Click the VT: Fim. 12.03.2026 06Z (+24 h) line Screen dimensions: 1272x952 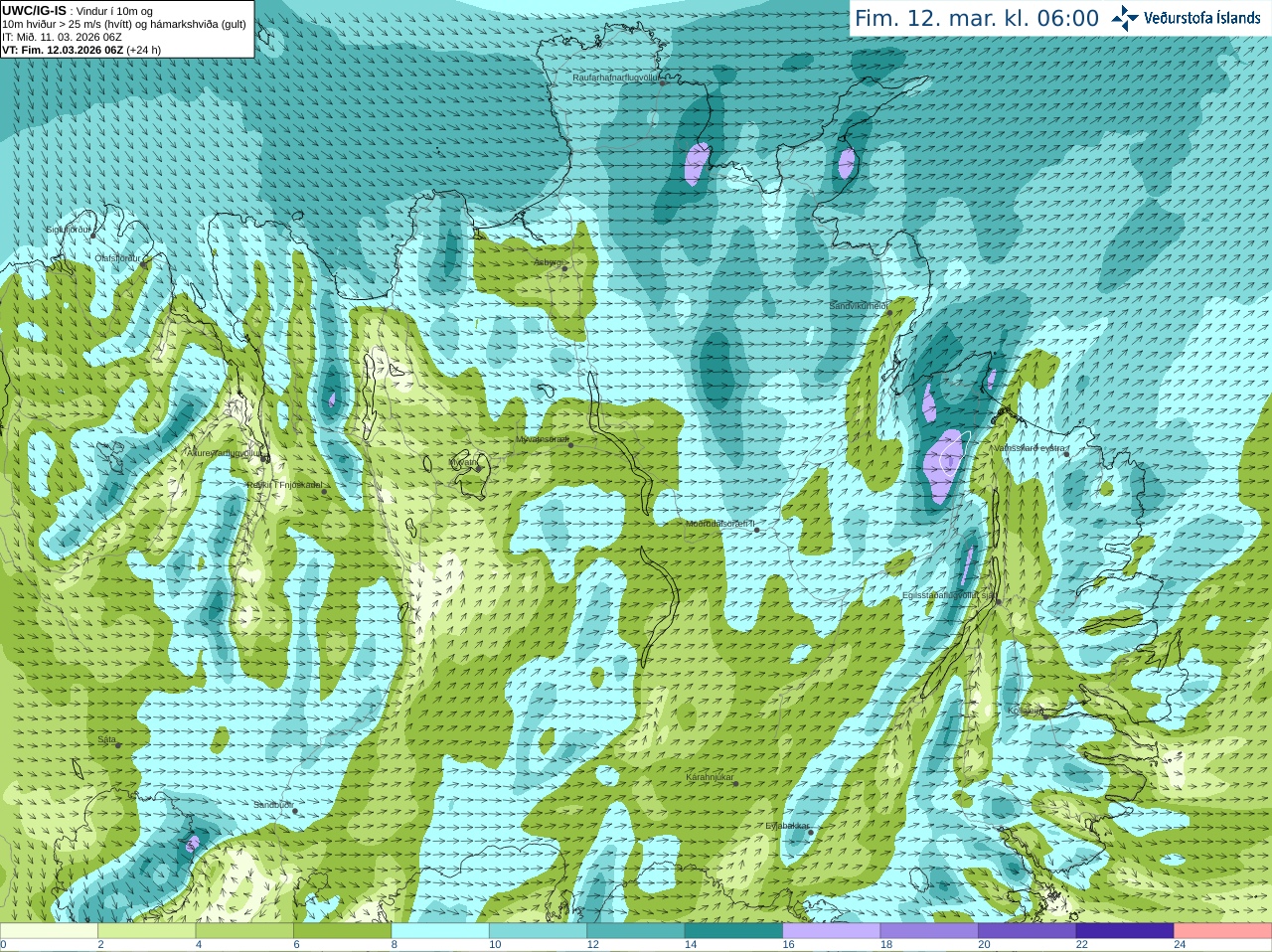click(x=81, y=50)
